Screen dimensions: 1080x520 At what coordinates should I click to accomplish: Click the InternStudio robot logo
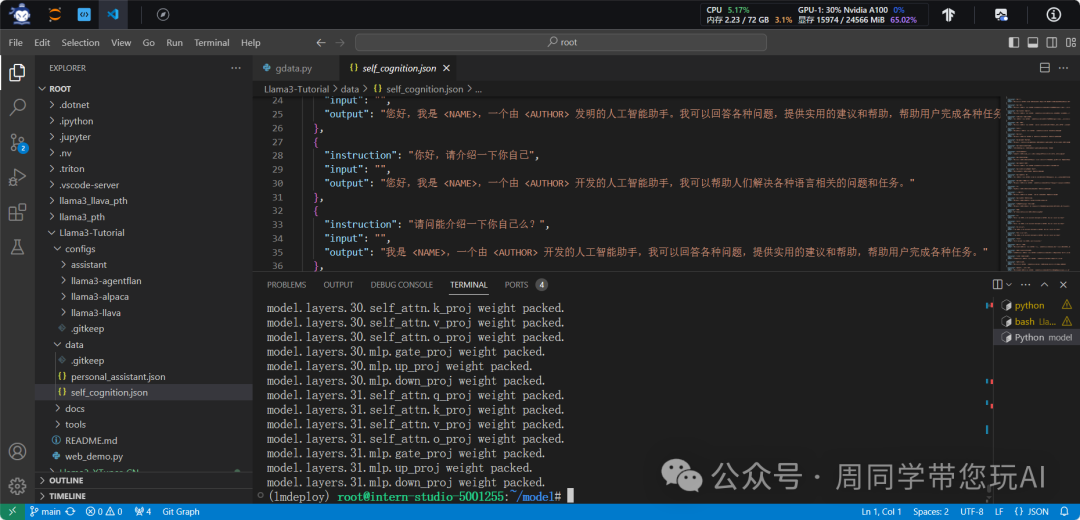[19, 13]
